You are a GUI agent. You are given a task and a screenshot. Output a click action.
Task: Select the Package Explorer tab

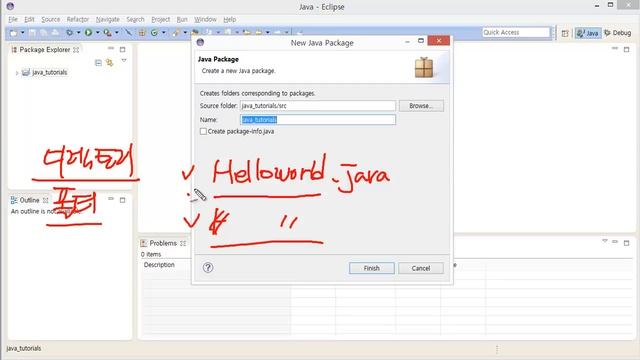click(x=45, y=49)
